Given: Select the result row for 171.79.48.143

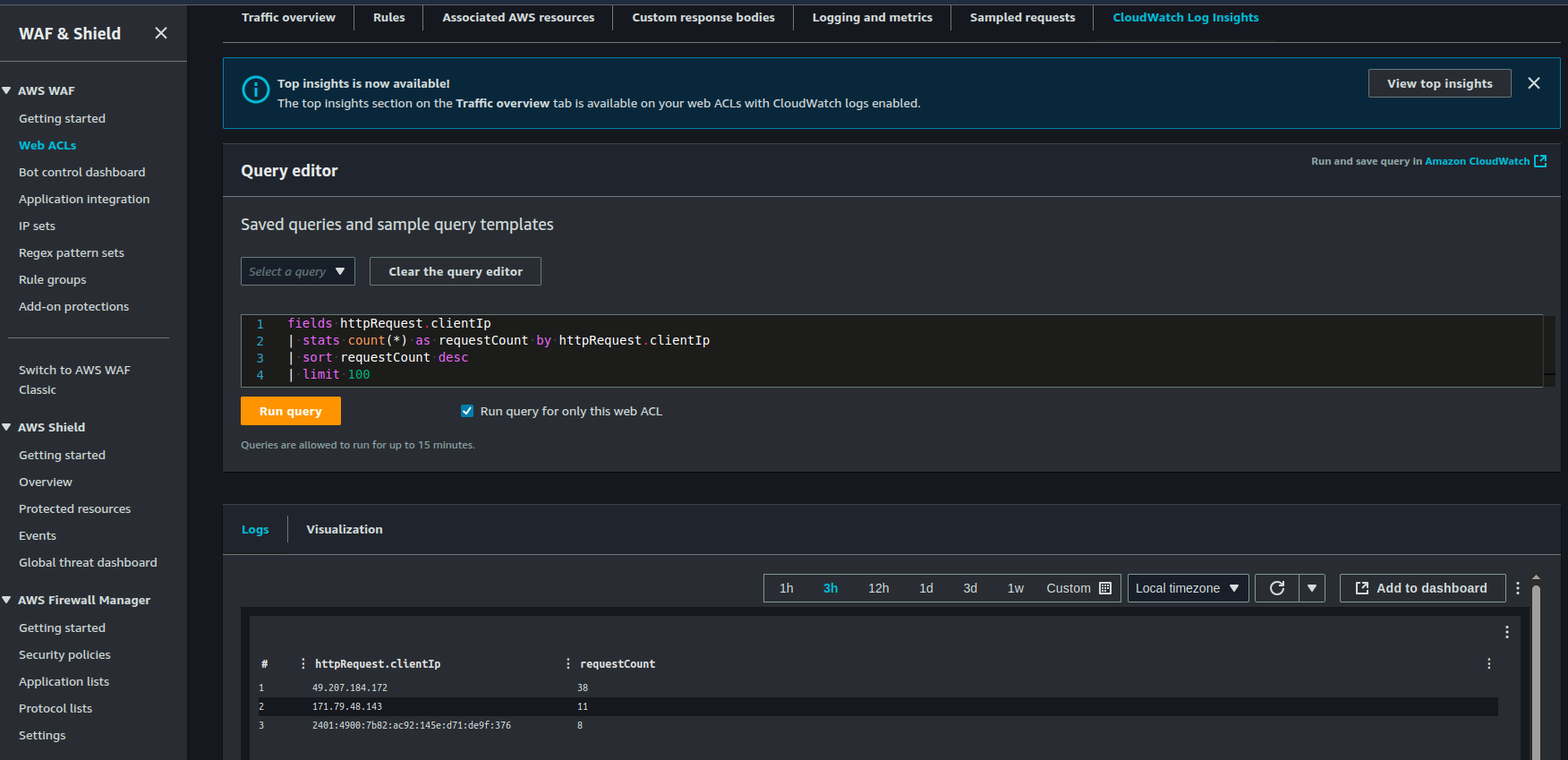Looking at the screenshot, I should click(877, 706).
